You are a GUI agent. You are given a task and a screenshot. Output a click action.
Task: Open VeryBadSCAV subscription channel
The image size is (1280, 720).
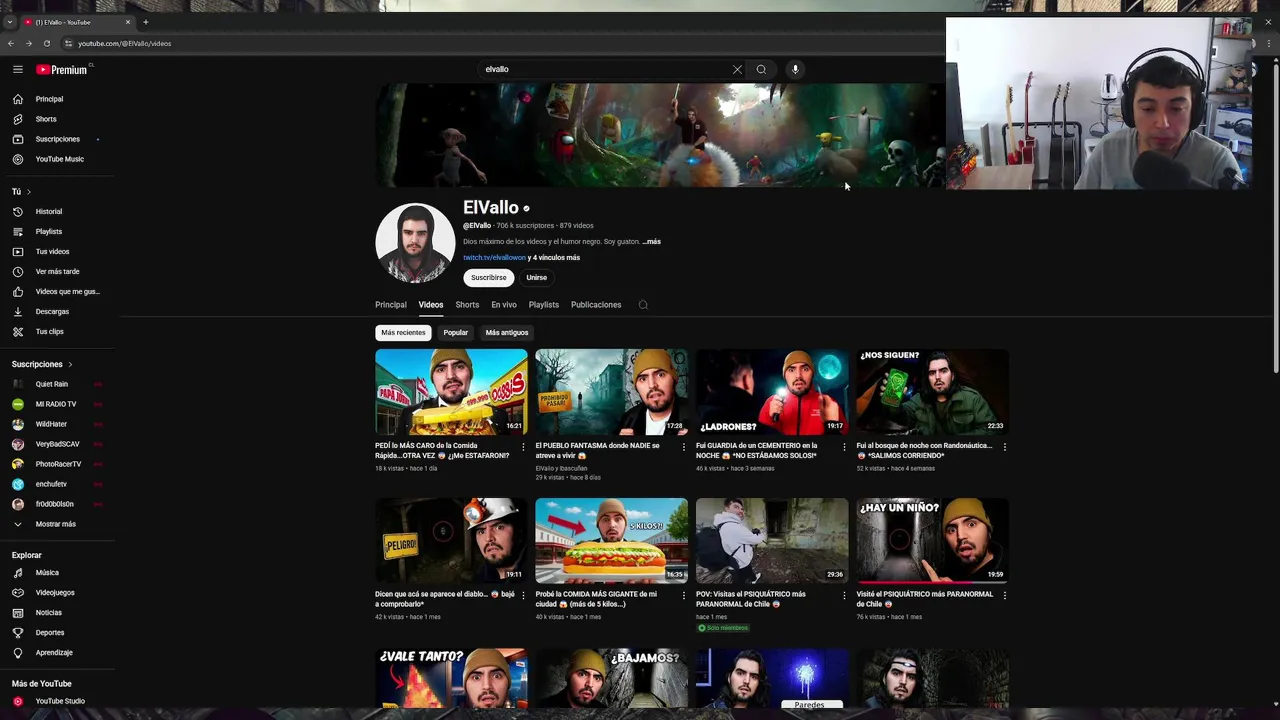tap(57, 444)
